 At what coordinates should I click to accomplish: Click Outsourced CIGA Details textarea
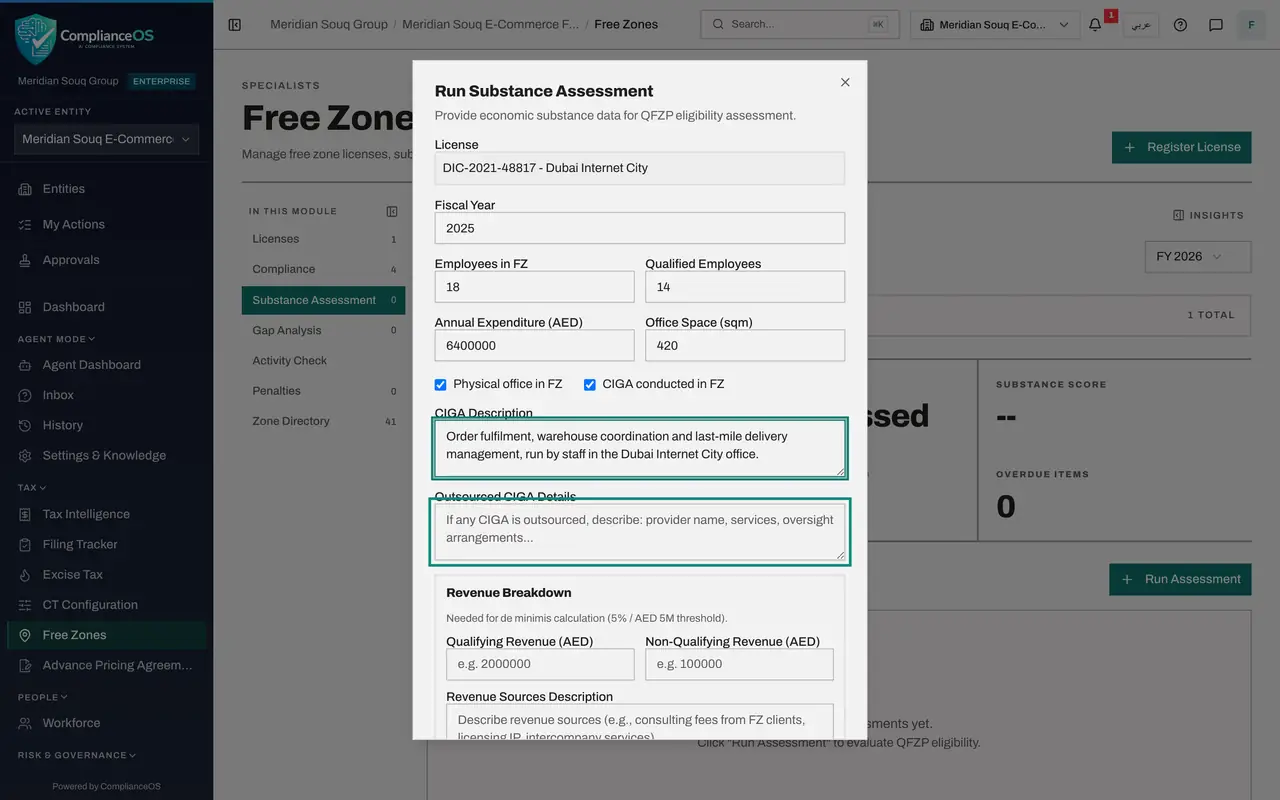(640, 531)
